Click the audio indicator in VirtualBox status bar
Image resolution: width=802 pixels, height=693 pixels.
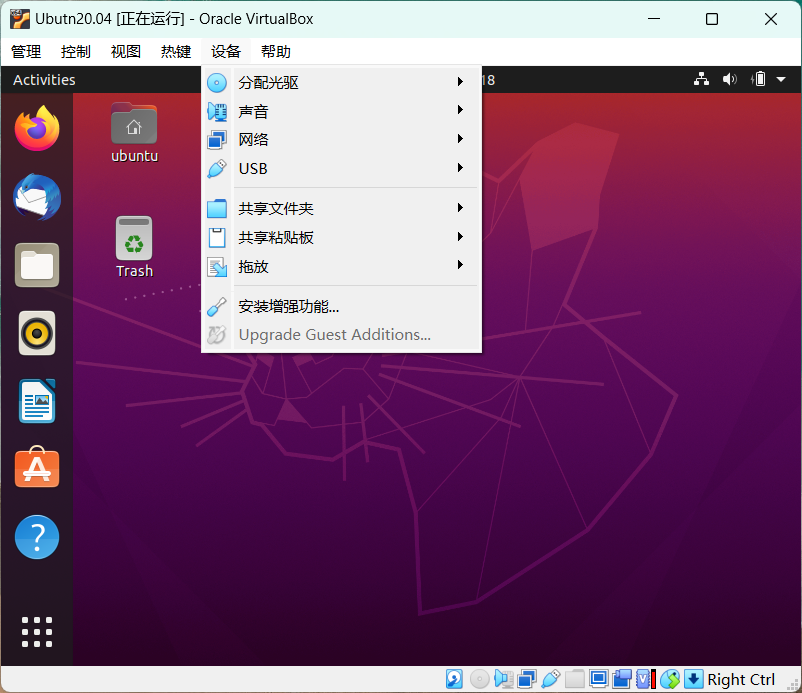point(504,679)
